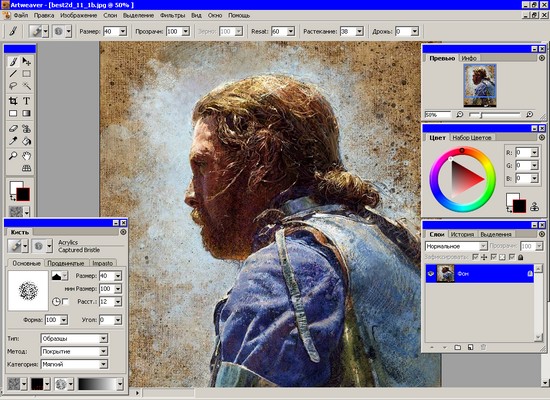
Task: Select the Shape rectangle tool
Action: click(x=13, y=113)
